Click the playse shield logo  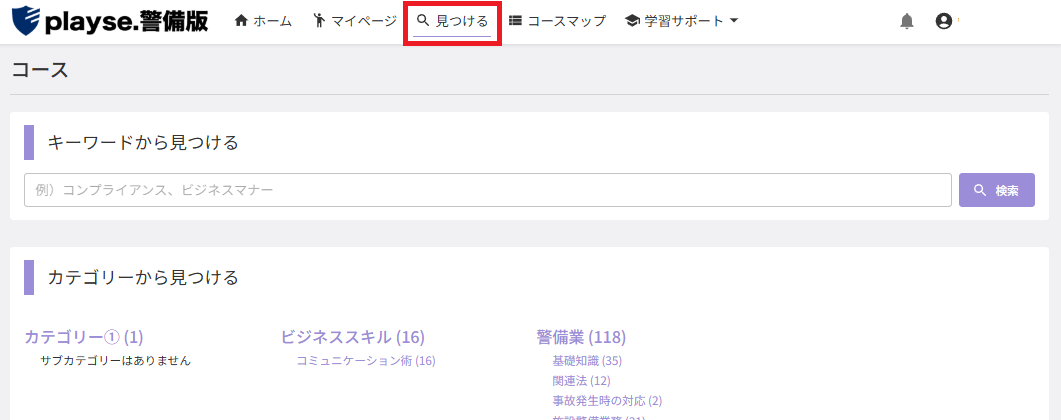27,21
